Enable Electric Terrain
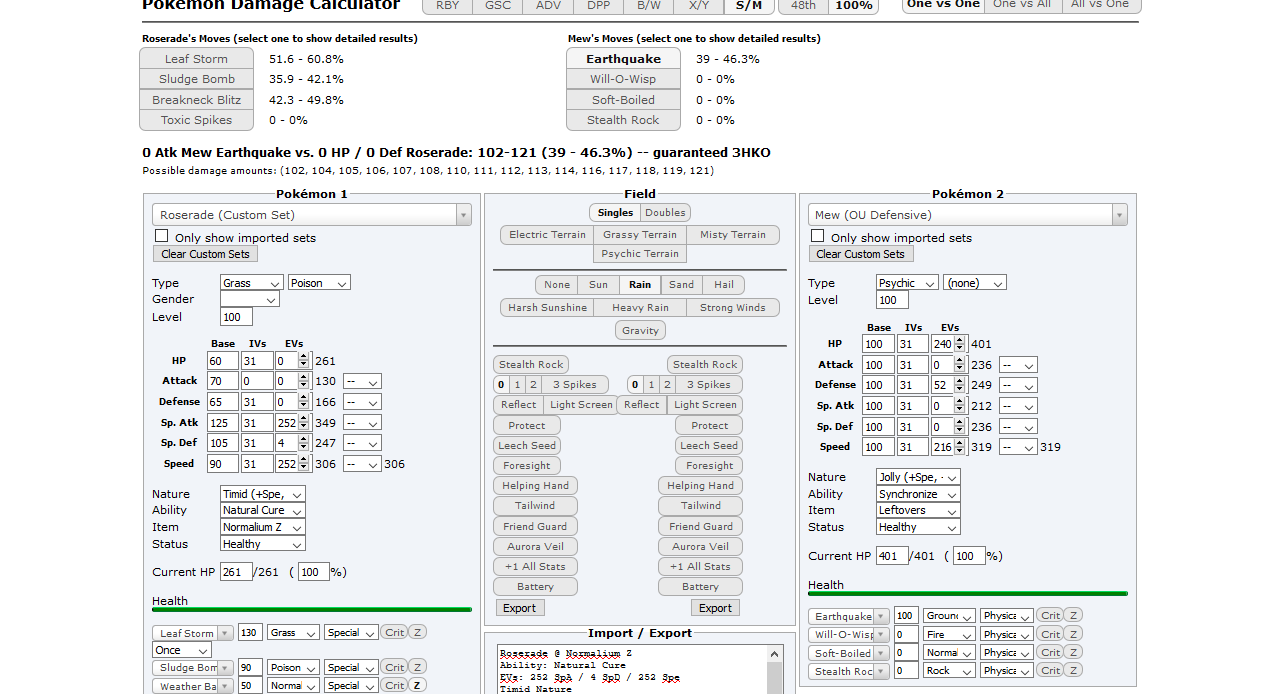Screen dimensions: 1280x694 [547, 235]
